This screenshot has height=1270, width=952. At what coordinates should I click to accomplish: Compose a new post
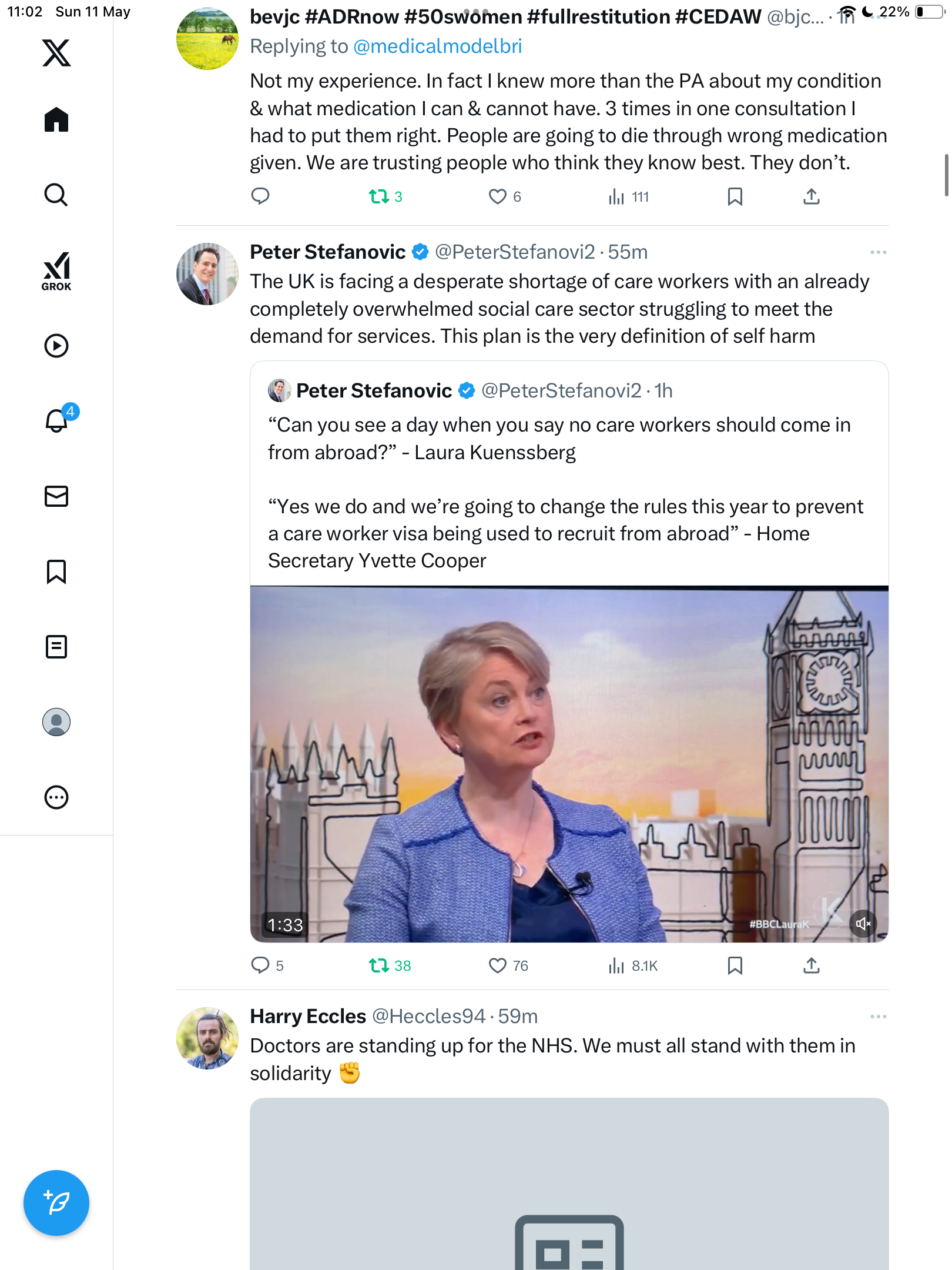tap(56, 1203)
